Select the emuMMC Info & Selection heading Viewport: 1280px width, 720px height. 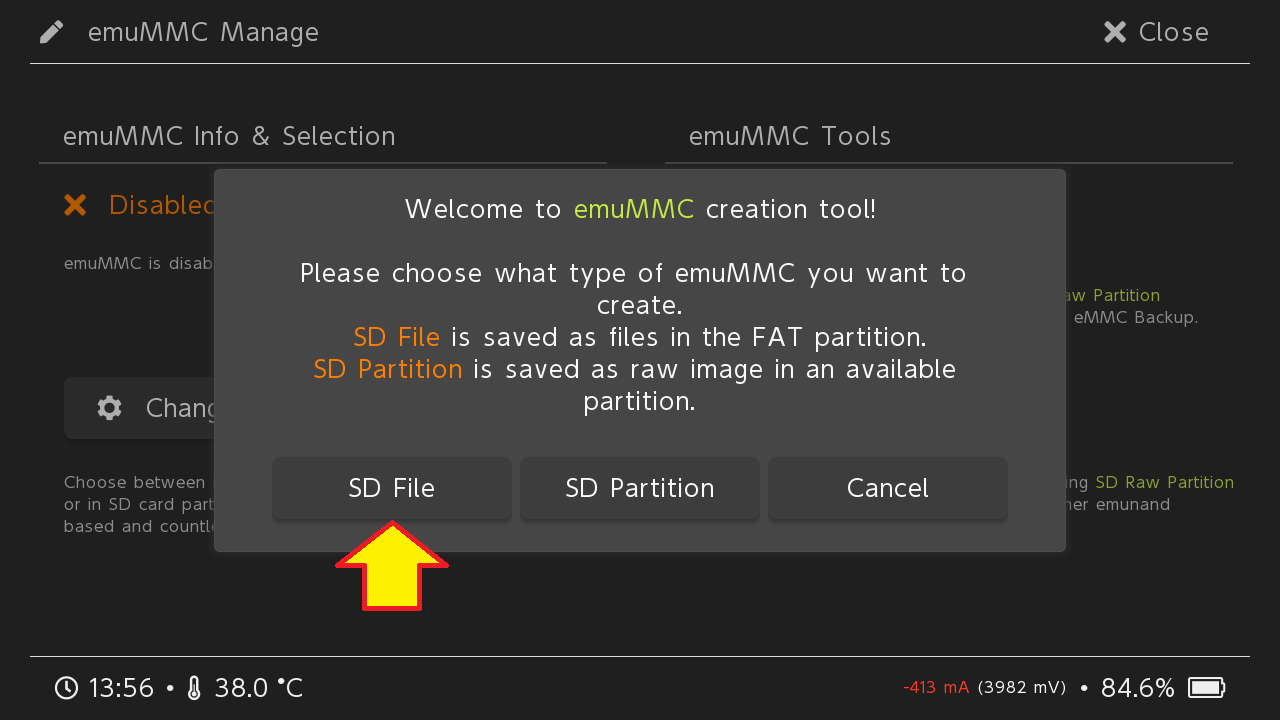click(229, 136)
